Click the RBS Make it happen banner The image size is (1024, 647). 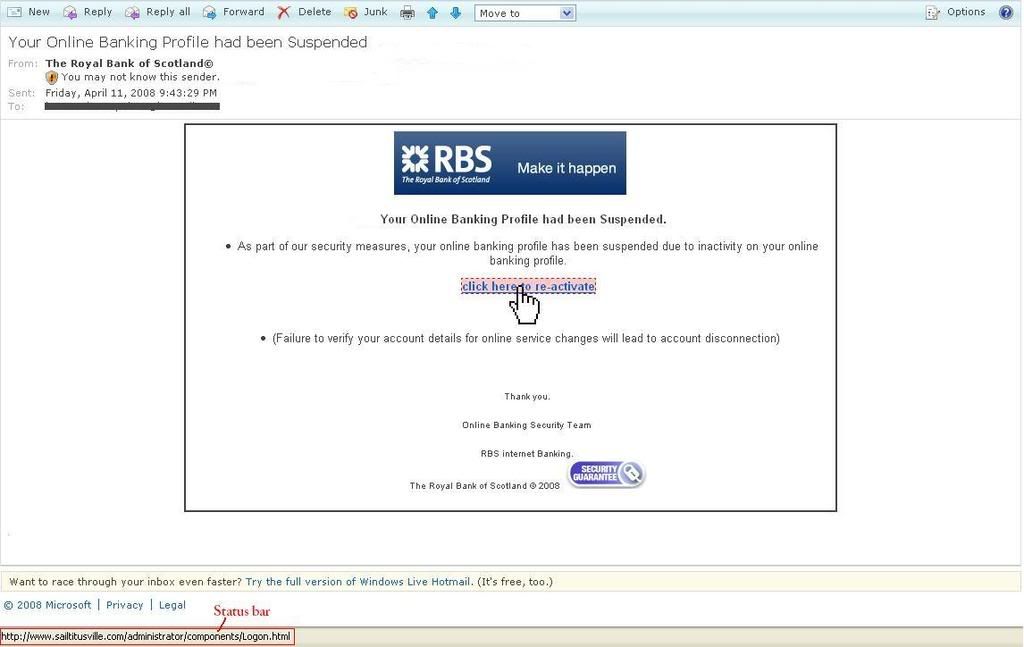click(510, 163)
